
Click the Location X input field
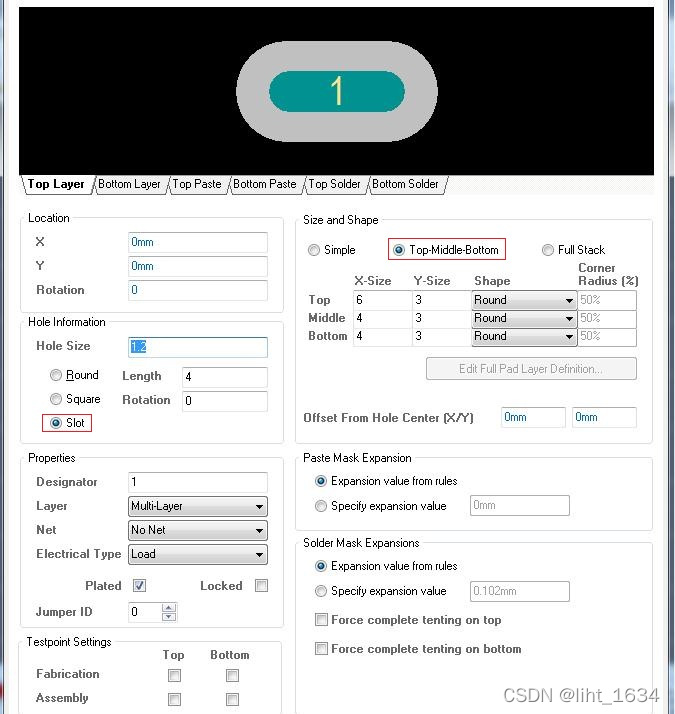pos(198,242)
